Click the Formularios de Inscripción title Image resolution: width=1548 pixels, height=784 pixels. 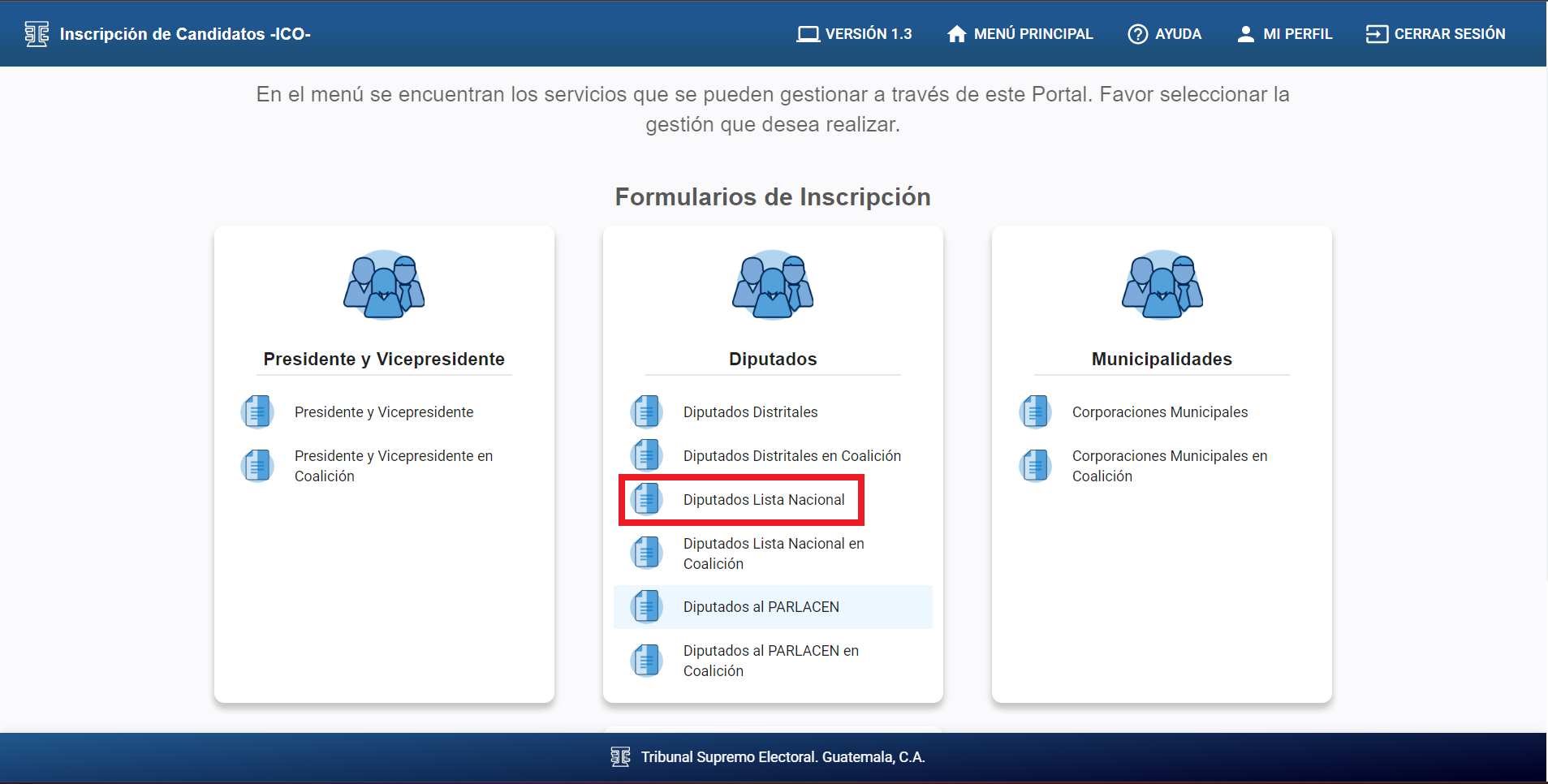[773, 196]
